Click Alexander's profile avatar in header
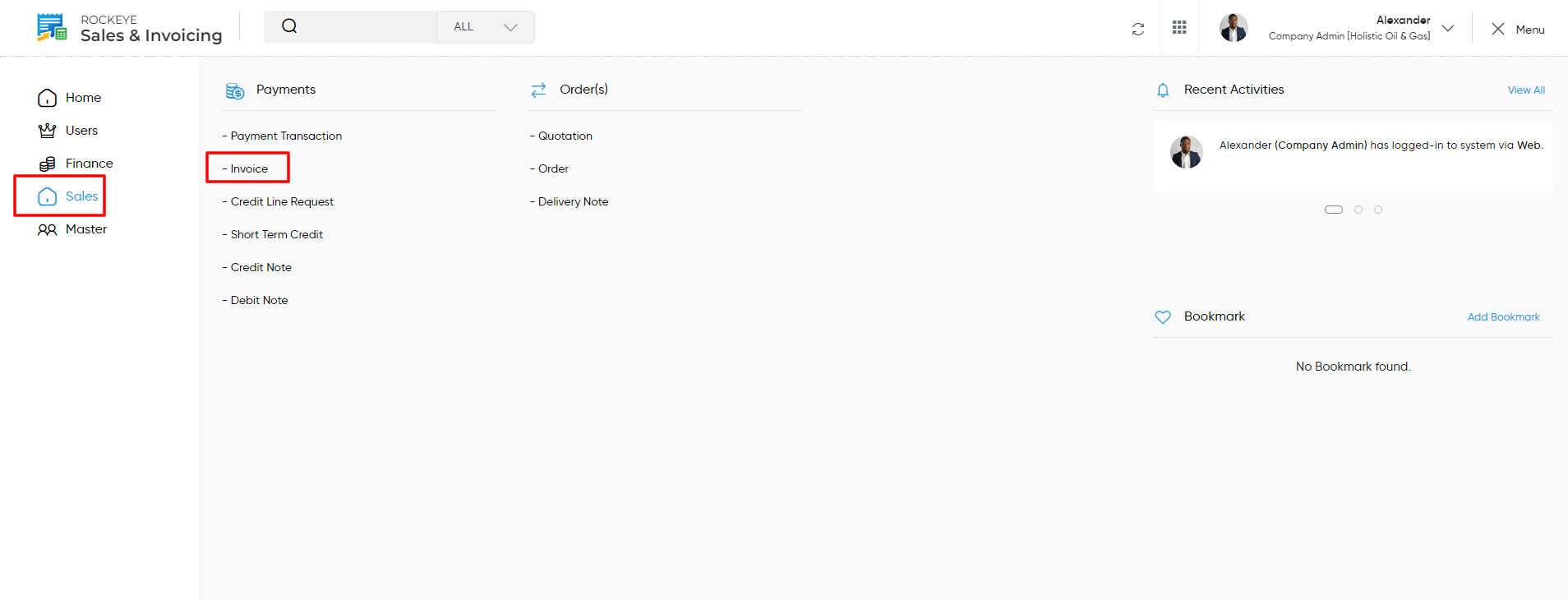This screenshot has height=600, width=1568. [x=1234, y=27]
